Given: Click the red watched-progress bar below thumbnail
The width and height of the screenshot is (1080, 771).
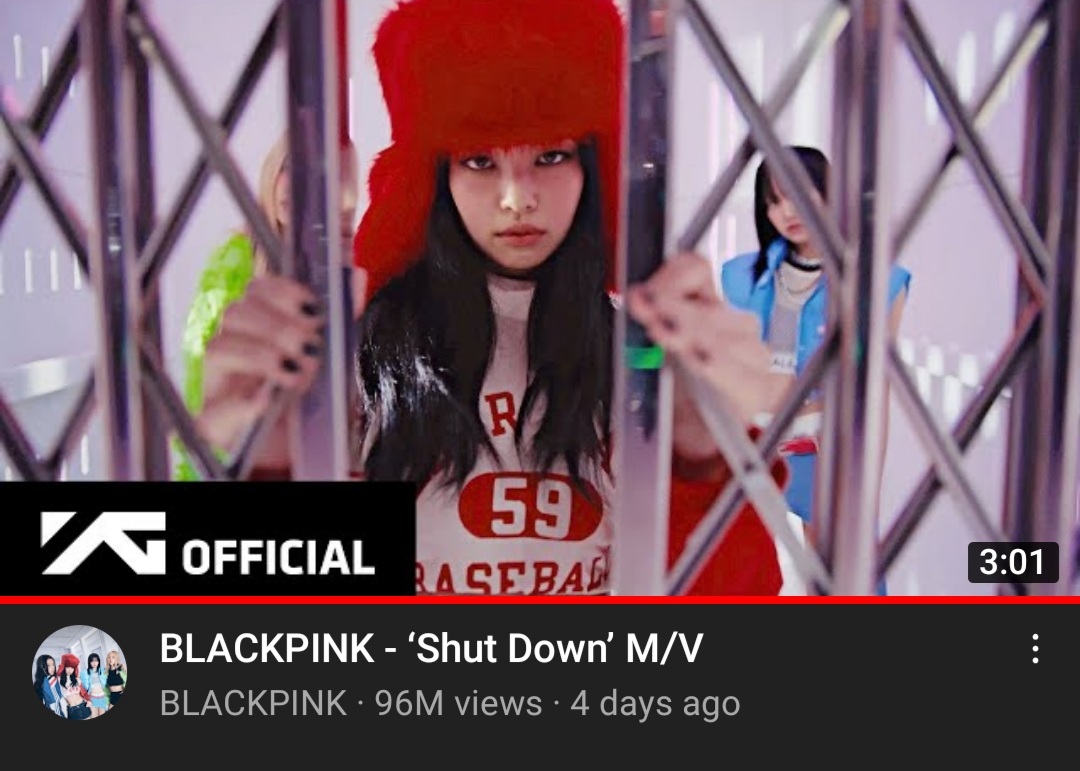Looking at the screenshot, I should pyautogui.click(x=540, y=600).
